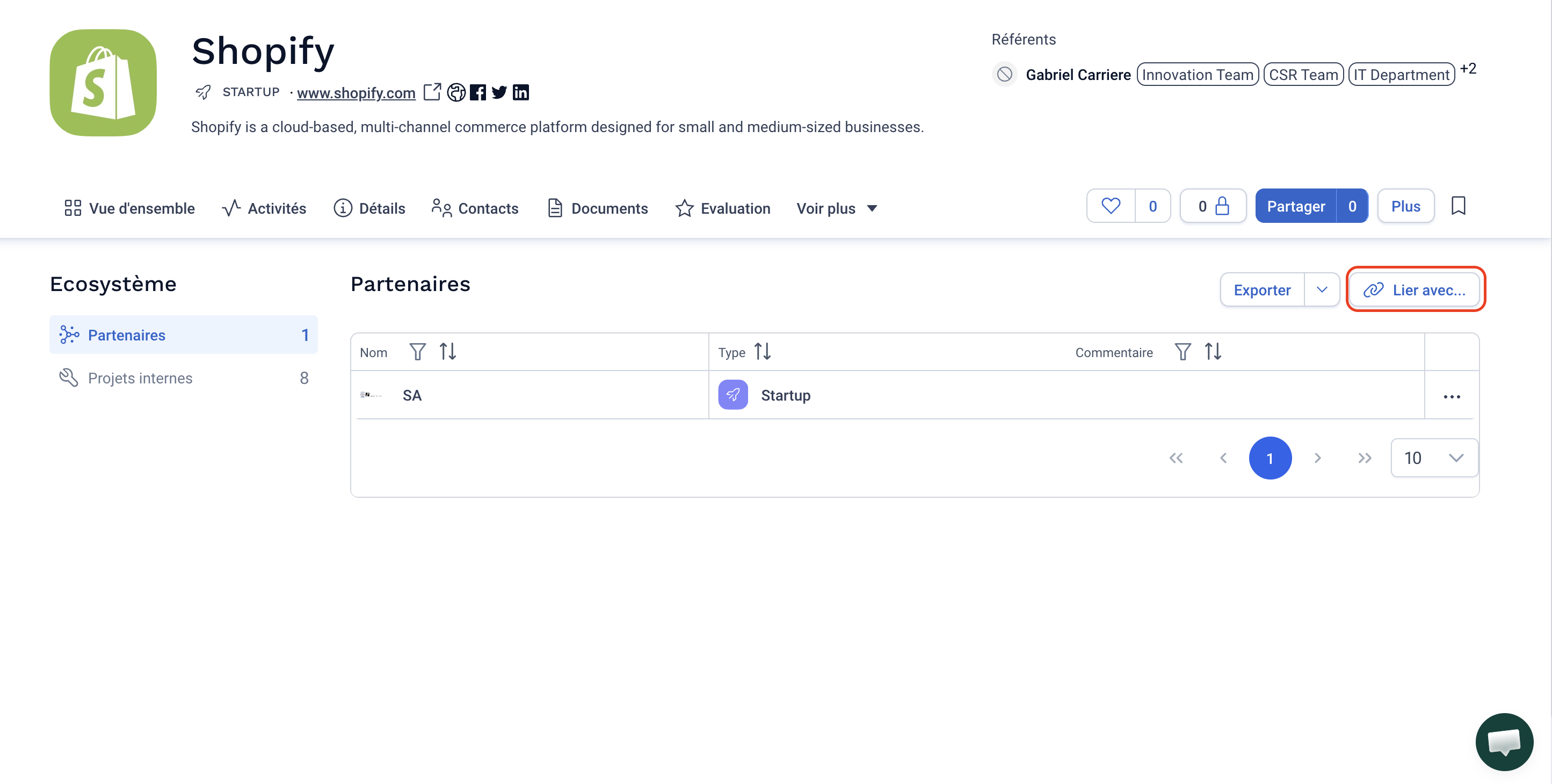This screenshot has width=1552, height=784.
Task: Click the Shopify logo thumbnail
Action: pyautogui.click(x=103, y=83)
